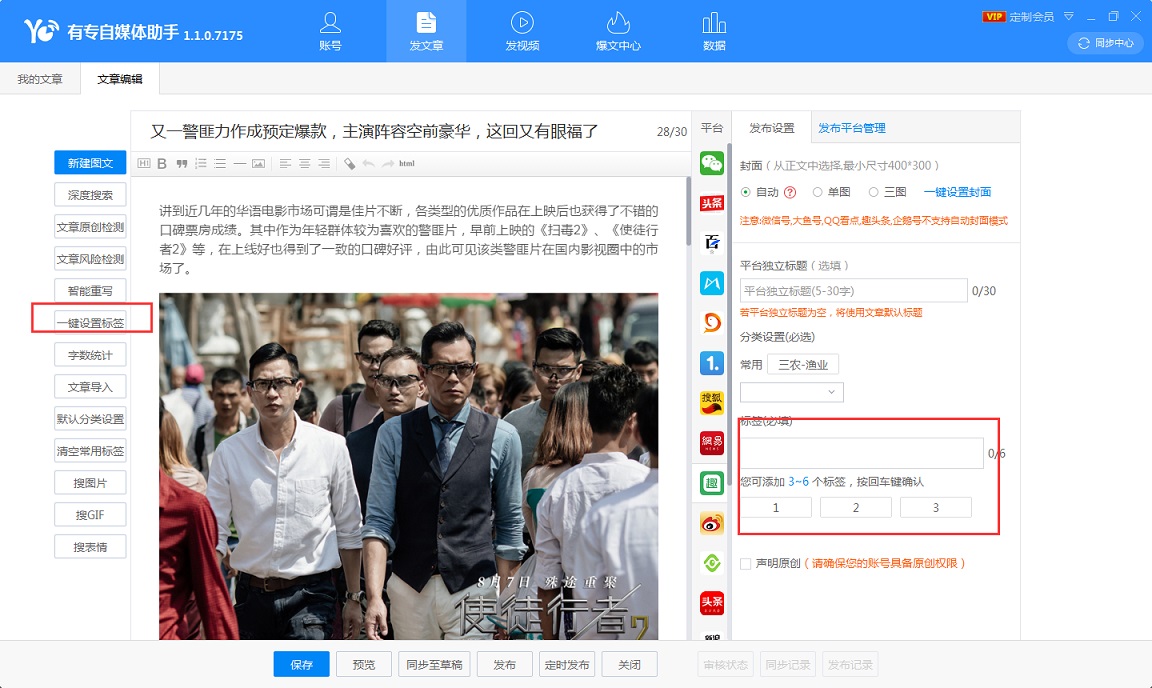
Task: Open the 发布平台管理 tab
Action: tap(852, 128)
